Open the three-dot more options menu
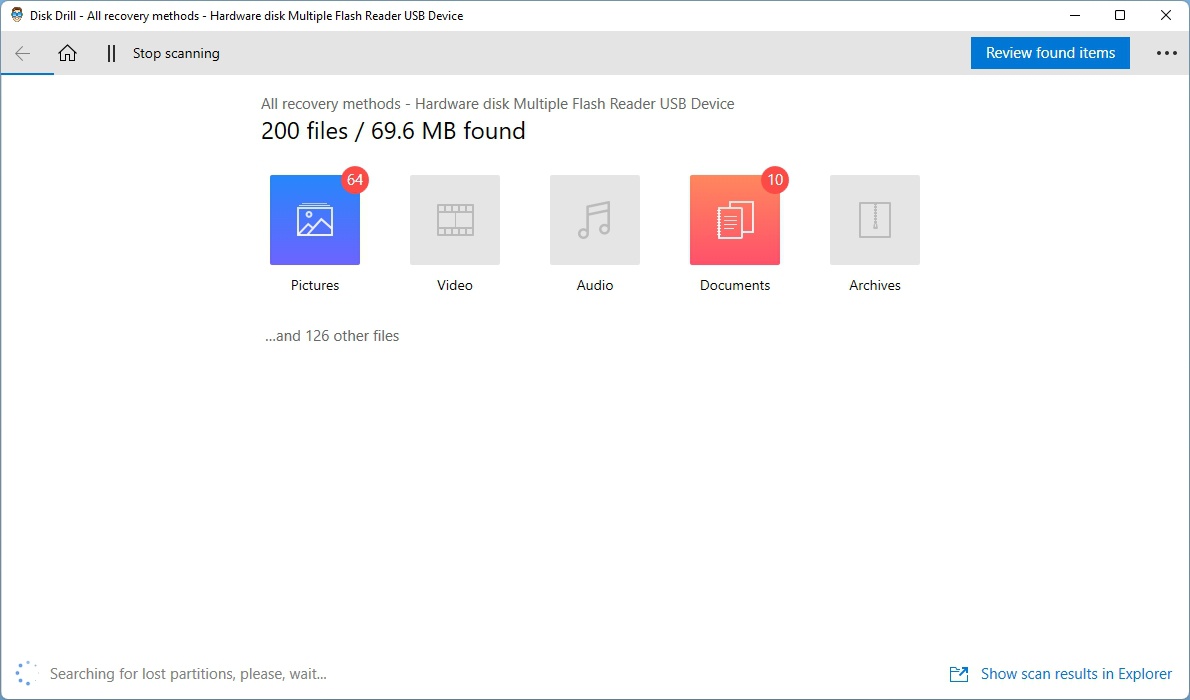Screen dimensions: 1190x700 [1166, 53]
